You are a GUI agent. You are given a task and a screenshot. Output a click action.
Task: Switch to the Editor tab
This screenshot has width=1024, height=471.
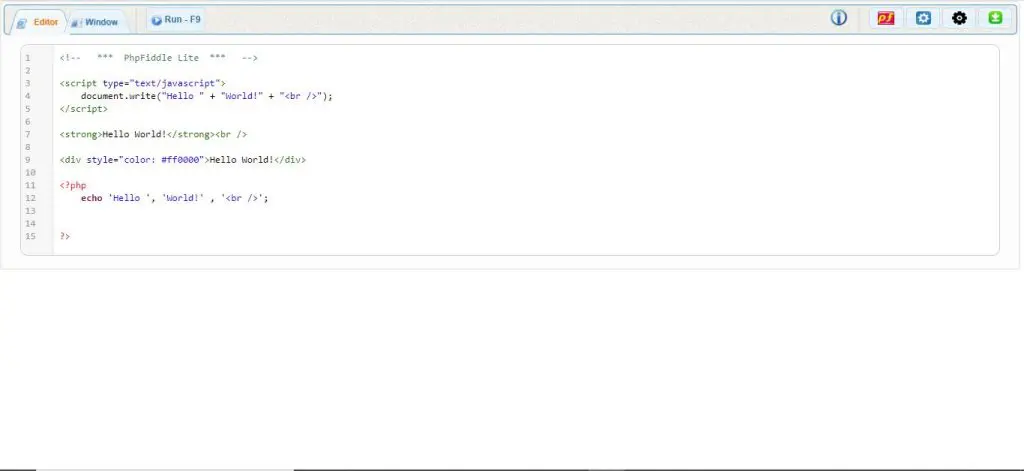click(x=38, y=22)
